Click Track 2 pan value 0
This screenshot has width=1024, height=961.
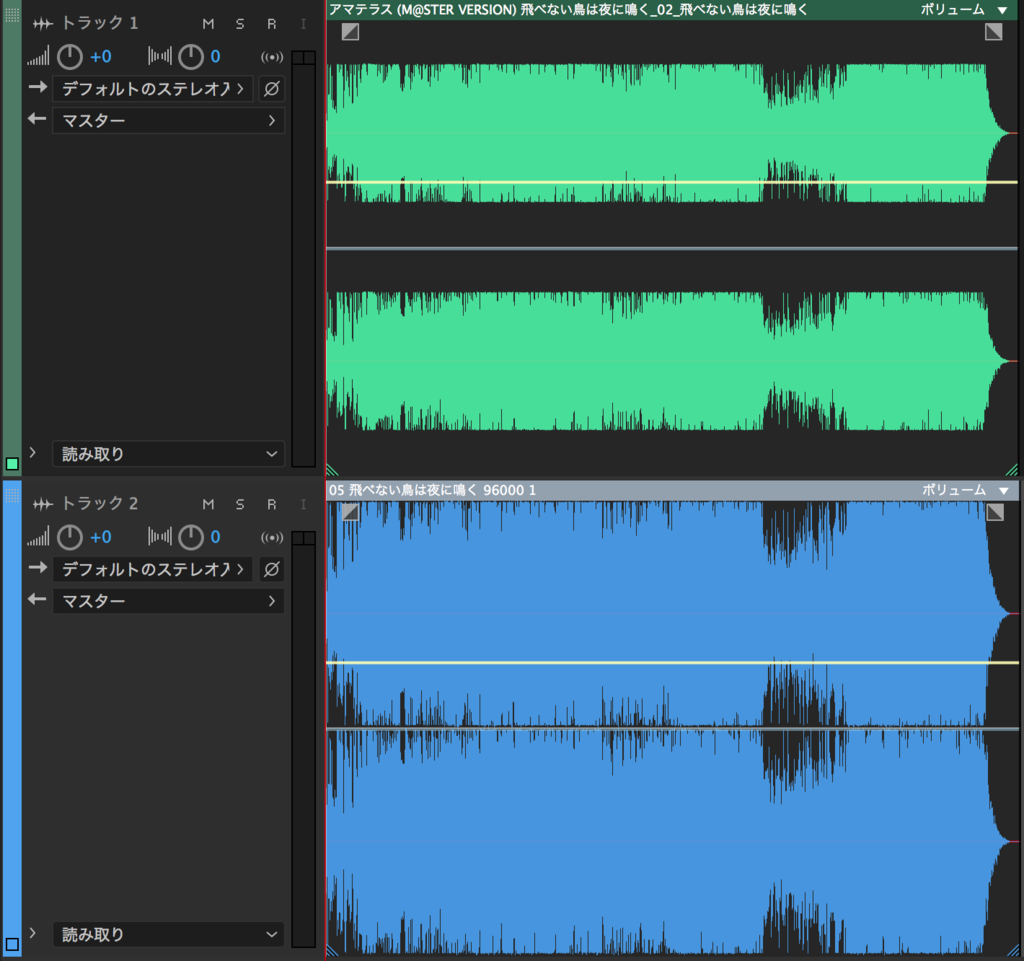216,537
